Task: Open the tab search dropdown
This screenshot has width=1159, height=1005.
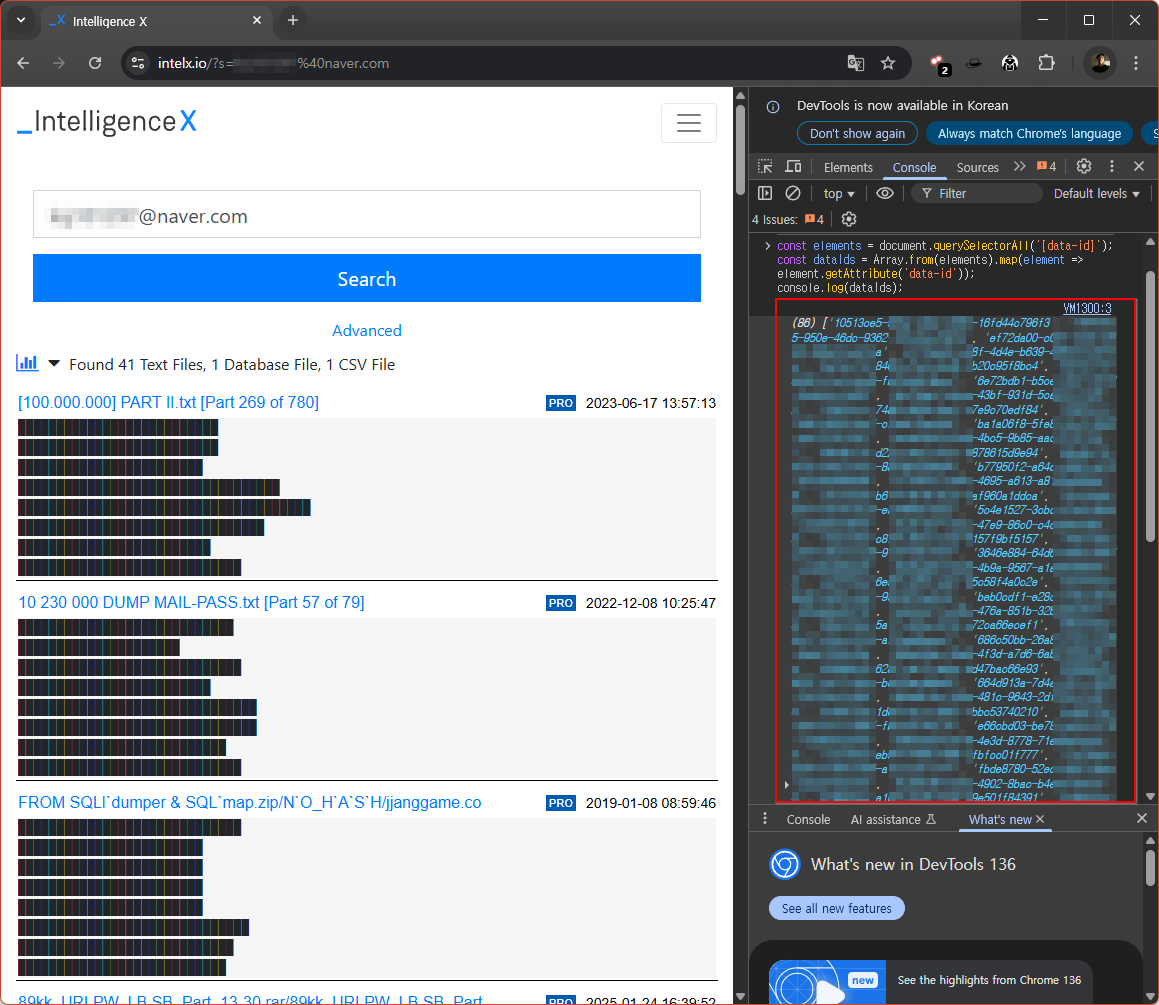Action: point(21,21)
